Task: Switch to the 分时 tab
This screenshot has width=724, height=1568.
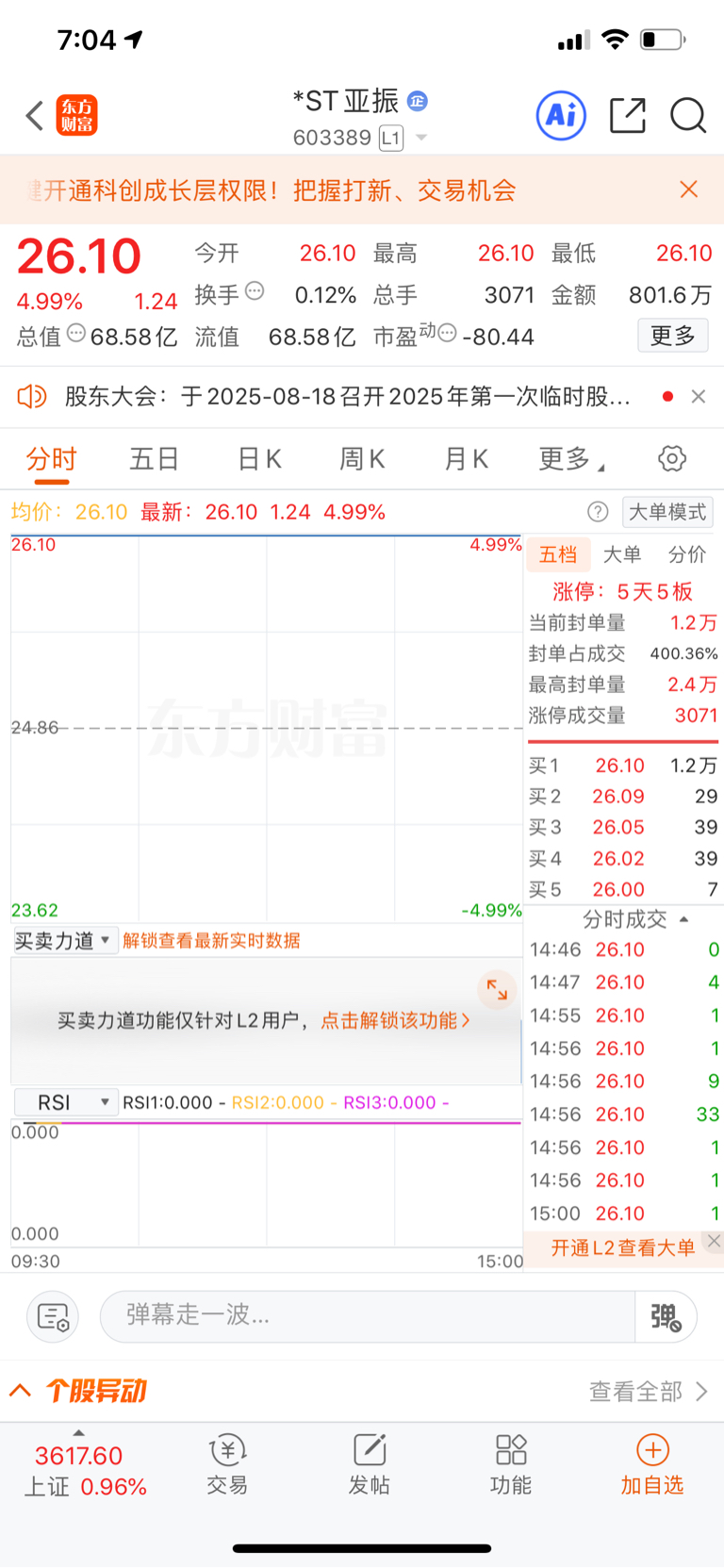Action: (51, 459)
